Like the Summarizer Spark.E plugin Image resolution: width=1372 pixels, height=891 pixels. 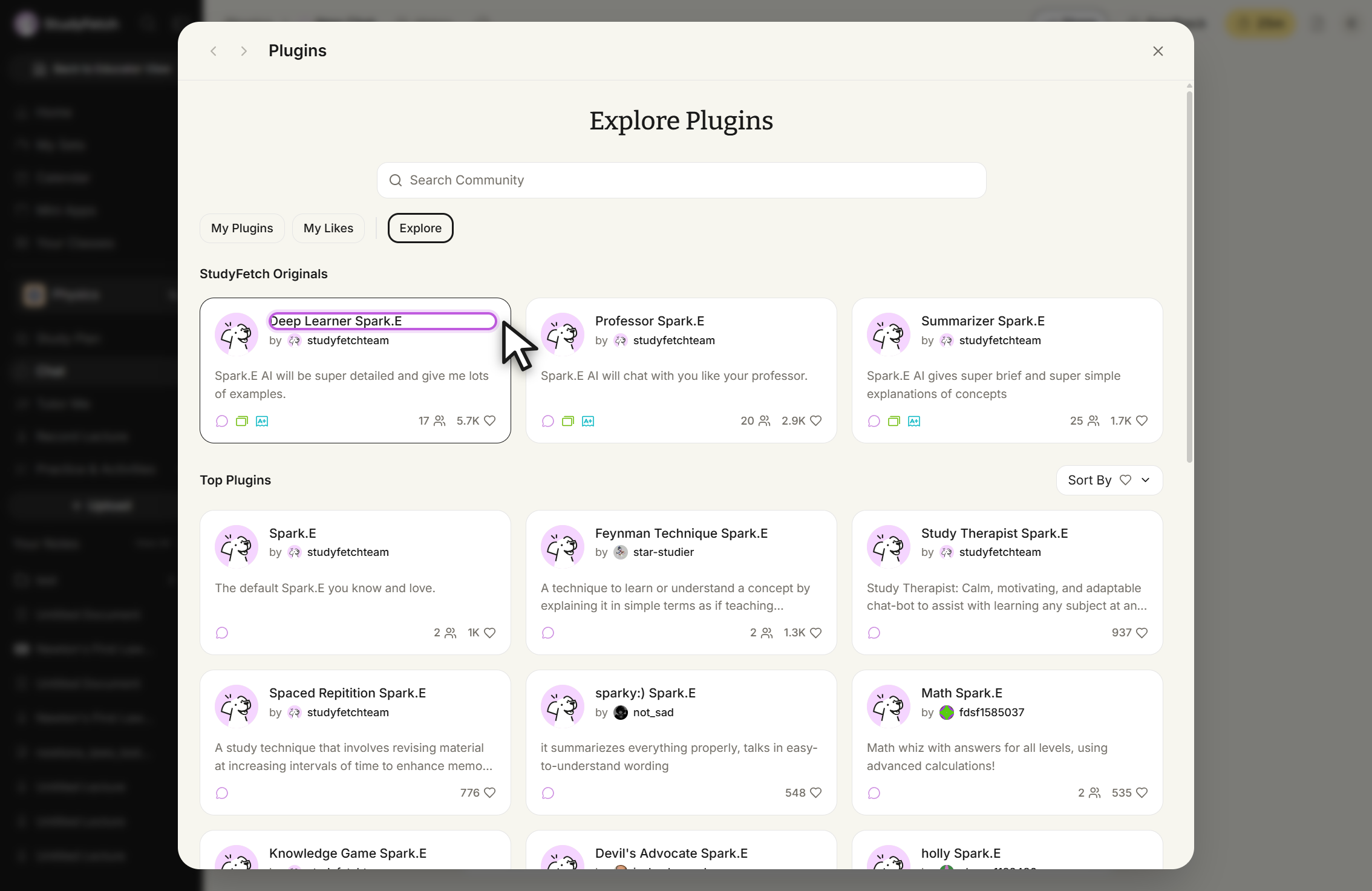click(x=1142, y=421)
